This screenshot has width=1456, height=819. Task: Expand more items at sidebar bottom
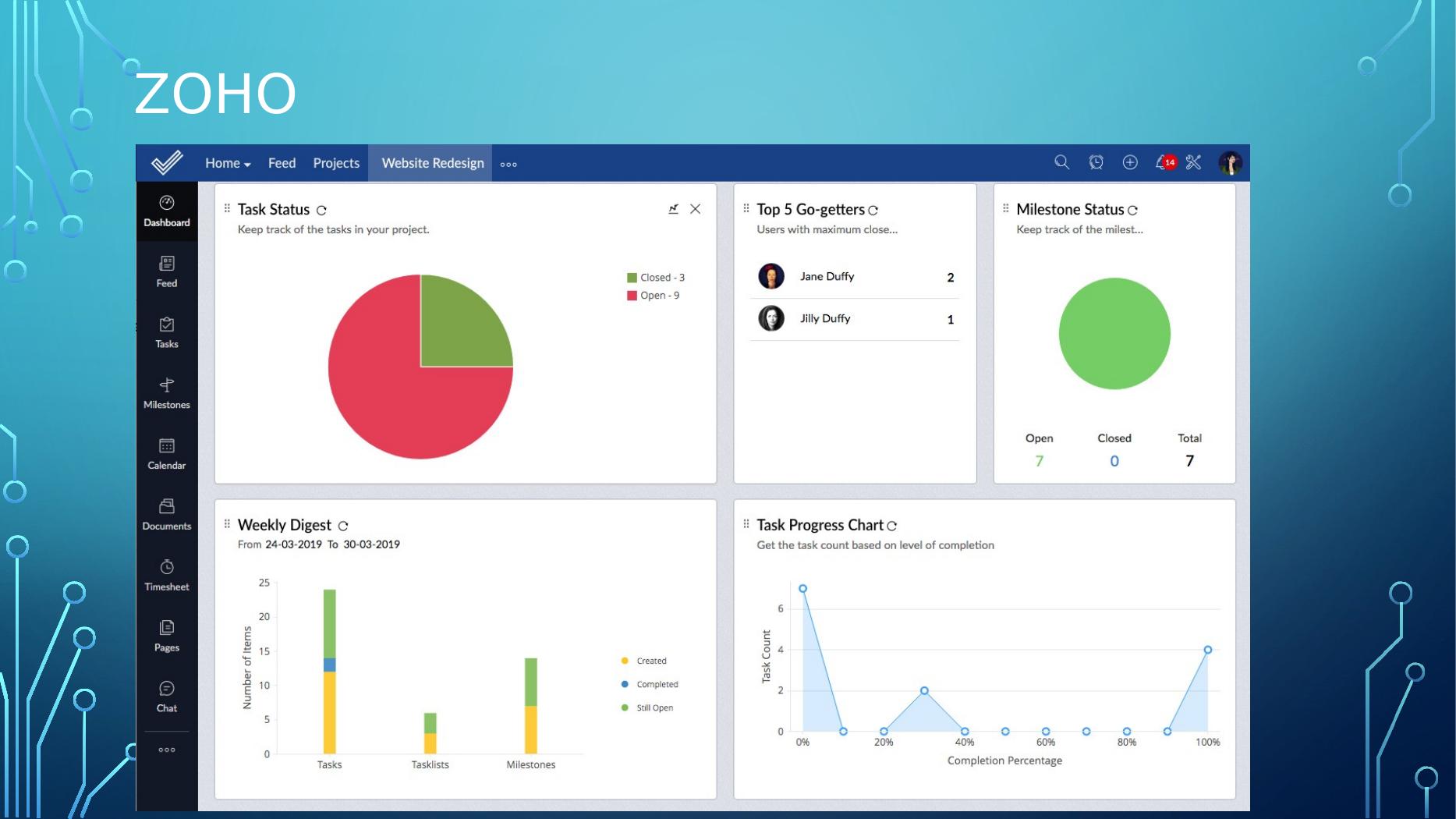[x=166, y=750]
